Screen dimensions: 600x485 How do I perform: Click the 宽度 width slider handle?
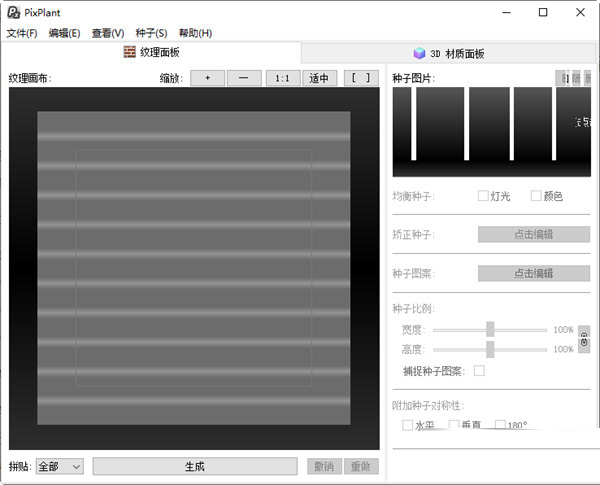click(490, 329)
